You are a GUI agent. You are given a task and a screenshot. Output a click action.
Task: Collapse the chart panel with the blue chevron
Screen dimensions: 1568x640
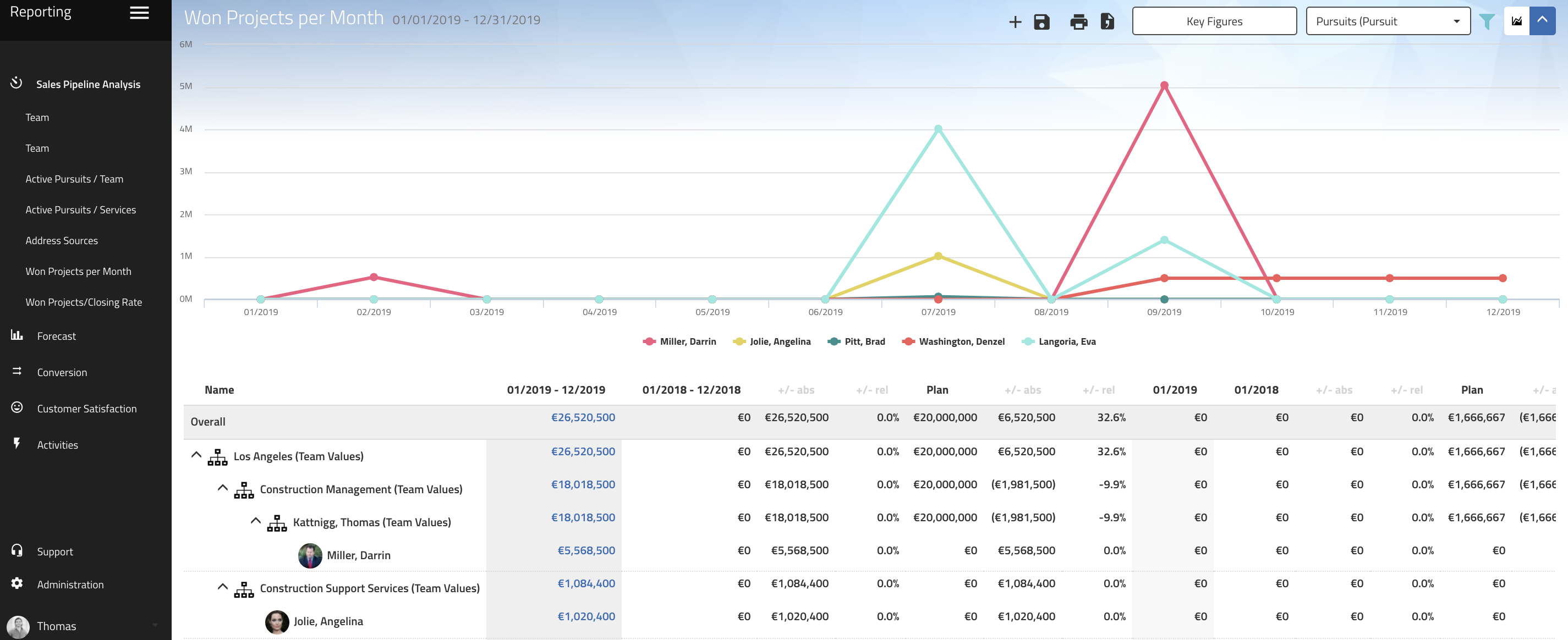pos(1542,21)
